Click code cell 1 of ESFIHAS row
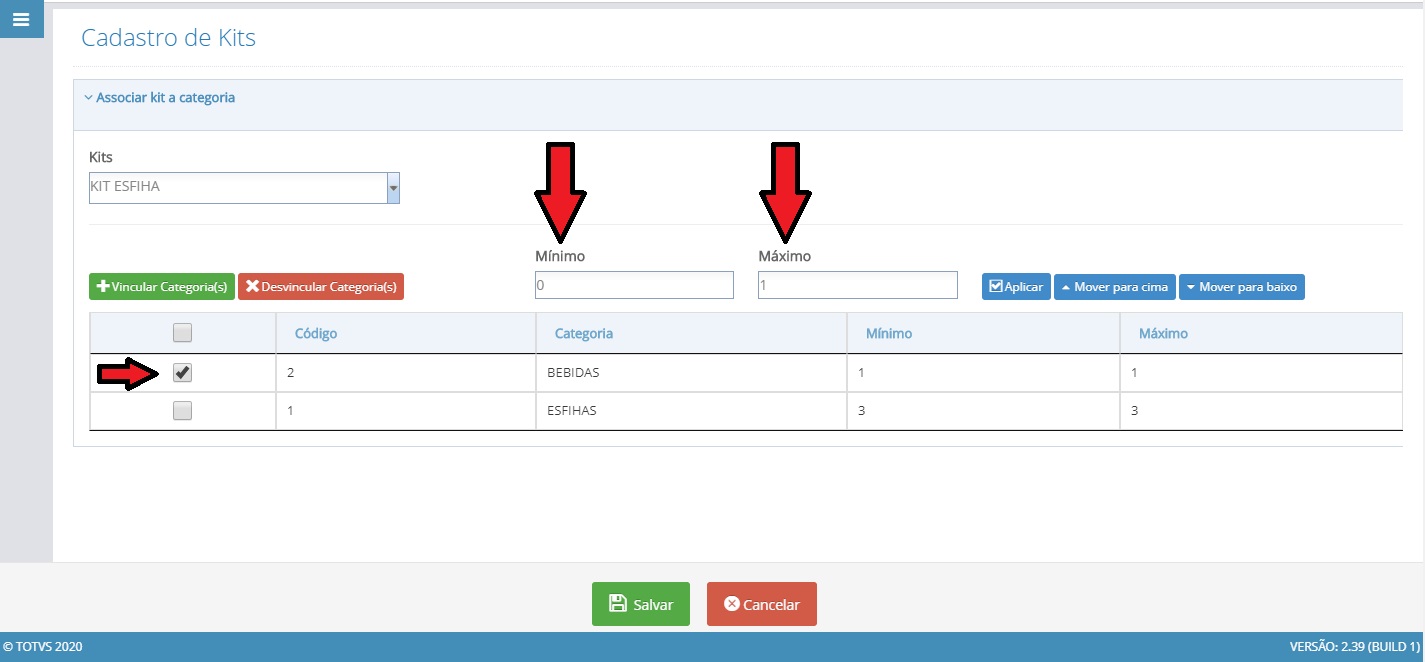 [x=406, y=410]
